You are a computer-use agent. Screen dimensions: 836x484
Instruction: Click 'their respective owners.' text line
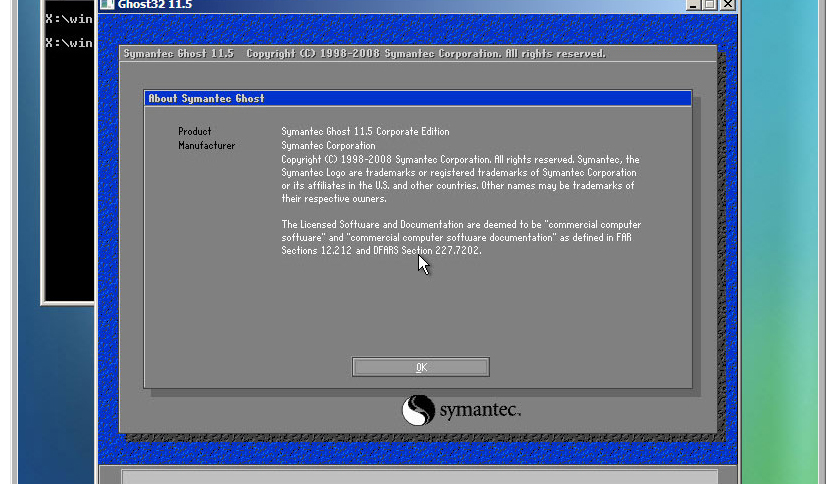[334, 198]
